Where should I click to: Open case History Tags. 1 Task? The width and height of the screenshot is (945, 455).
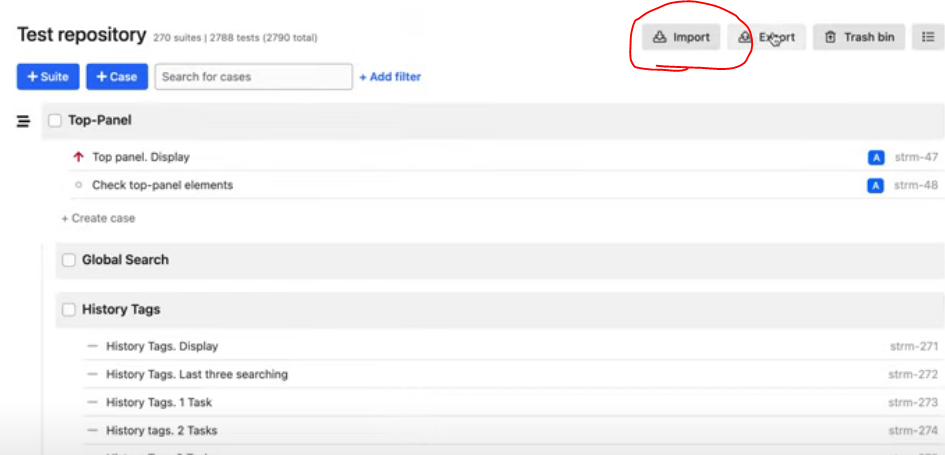(x=159, y=402)
